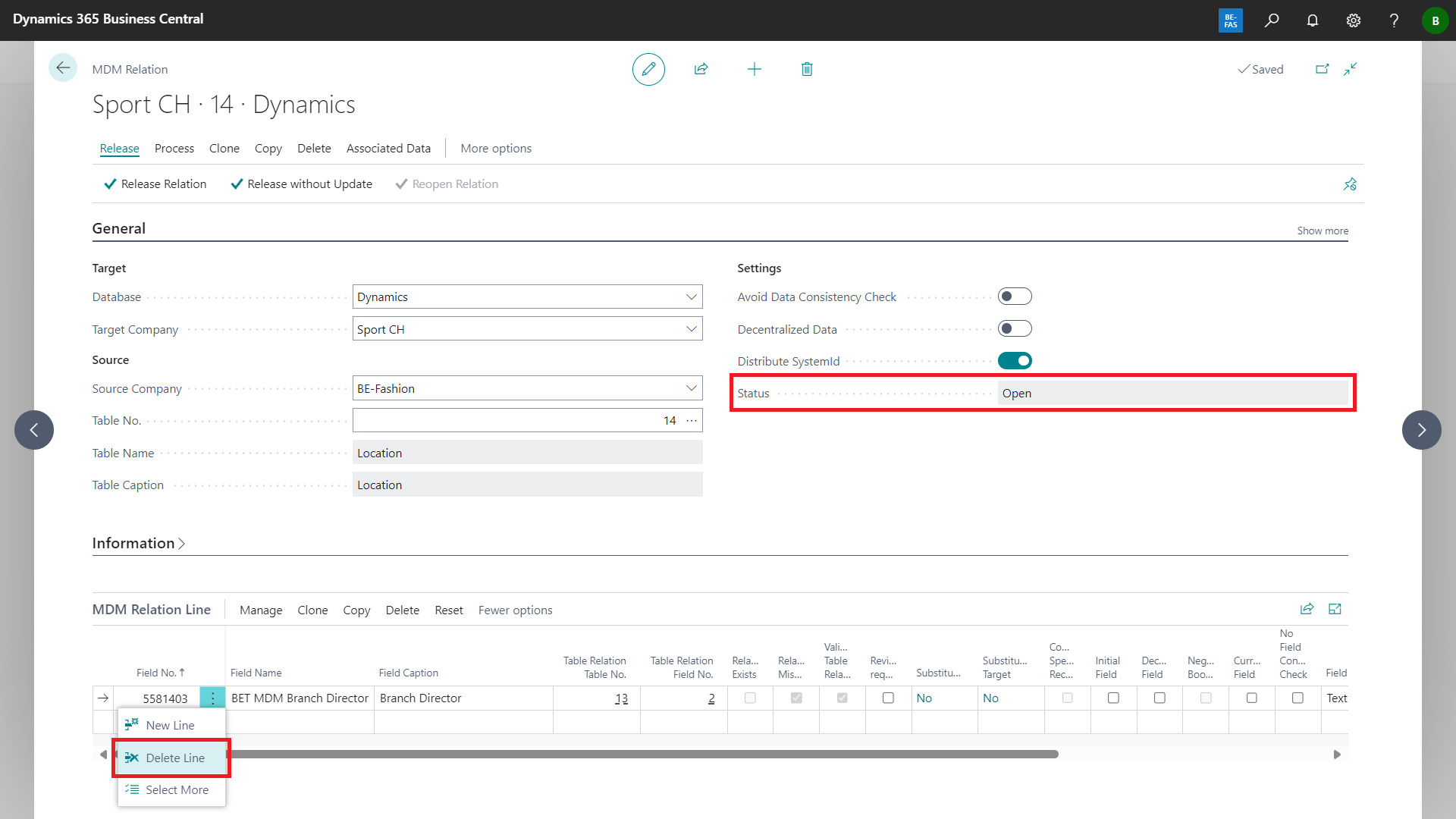1456x819 pixels.
Task: Click the trash delete record icon
Action: 807,69
